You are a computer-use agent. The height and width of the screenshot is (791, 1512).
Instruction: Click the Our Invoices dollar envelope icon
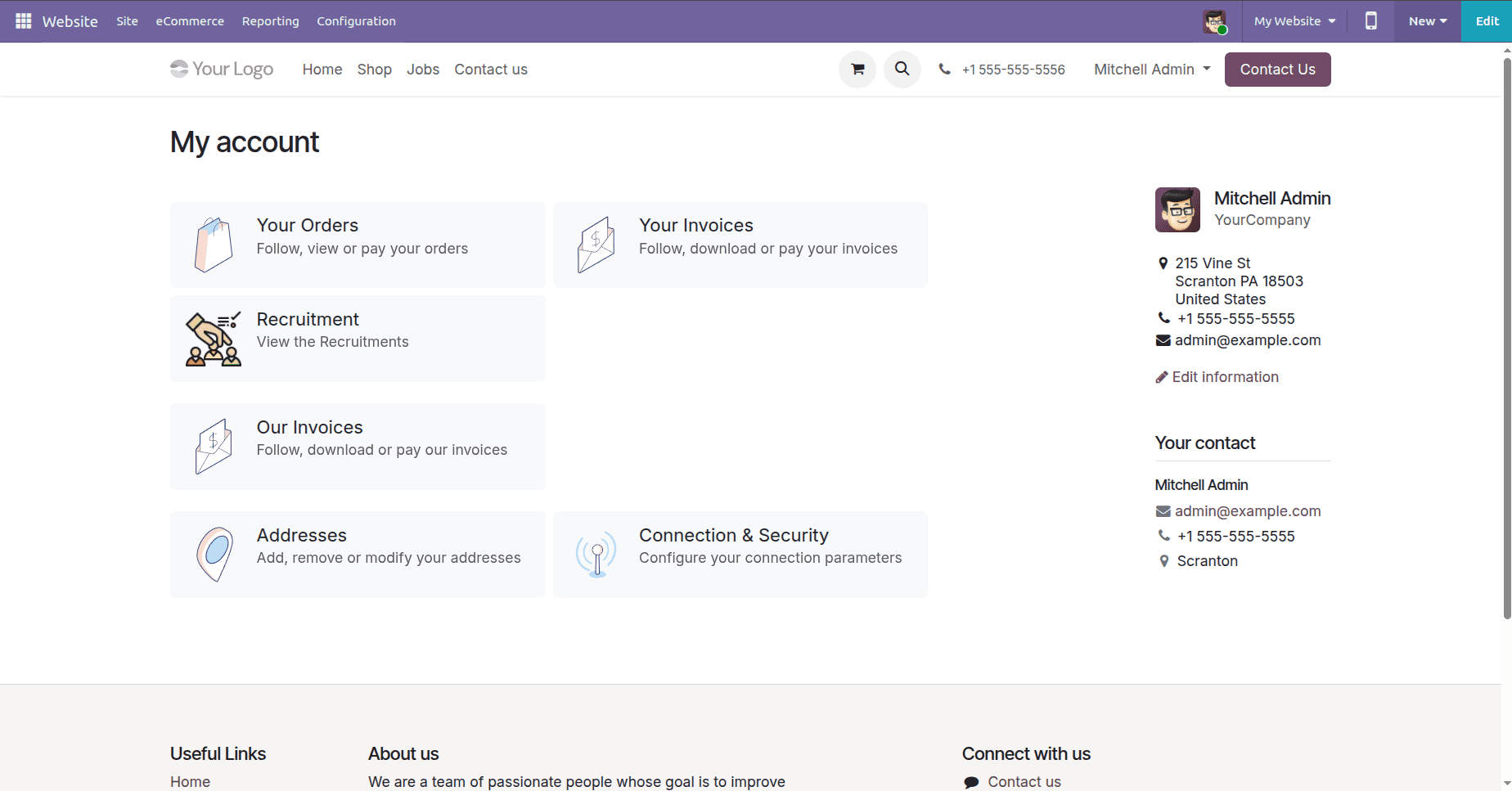pos(213,446)
